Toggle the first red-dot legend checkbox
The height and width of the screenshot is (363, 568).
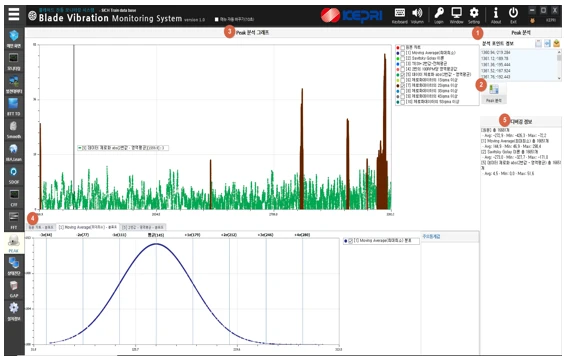402,47
